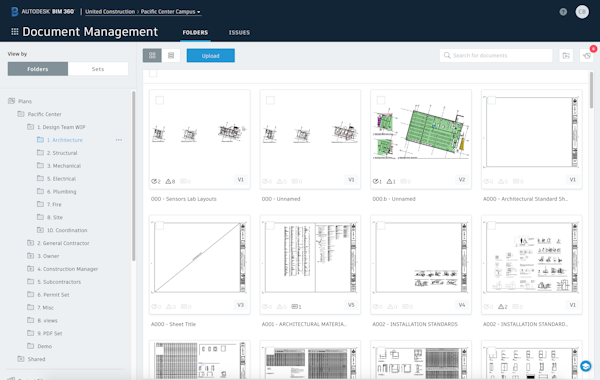Viewport: 600px width, 380px height.
Task: Click the search magnifier icon
Action: click(447, 55)
